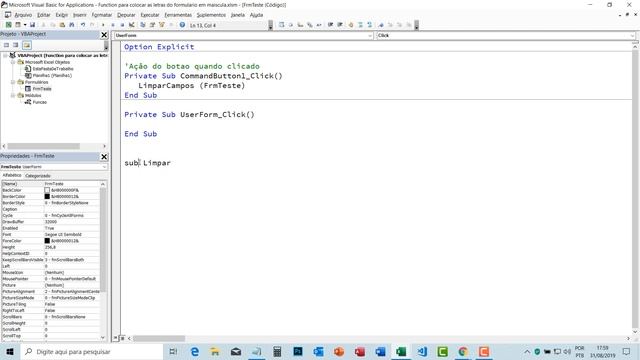The width and height of the screenshot is (640, 360).
Task: Click the Caption property value field
Action: [x=71, y=209]
